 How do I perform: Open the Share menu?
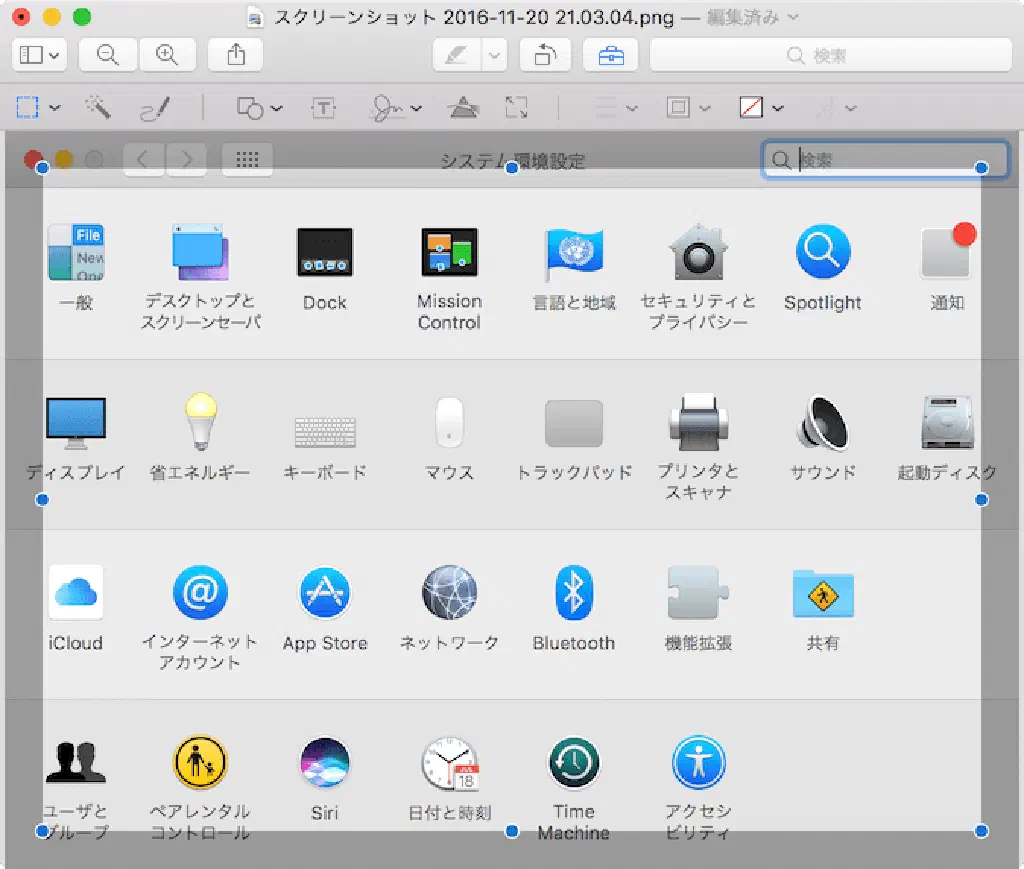tap(236, 56)
